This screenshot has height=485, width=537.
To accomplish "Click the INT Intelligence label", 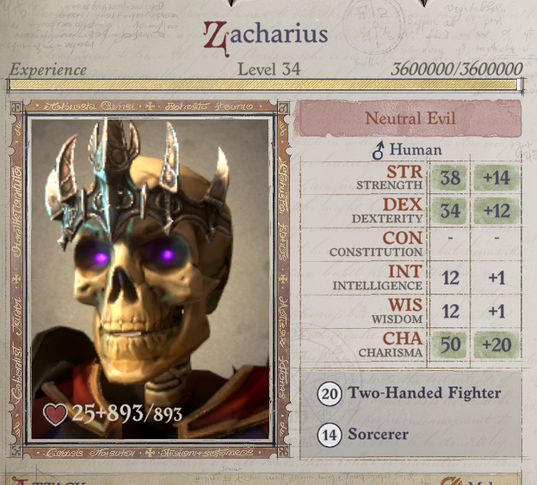I will [378, 277].
